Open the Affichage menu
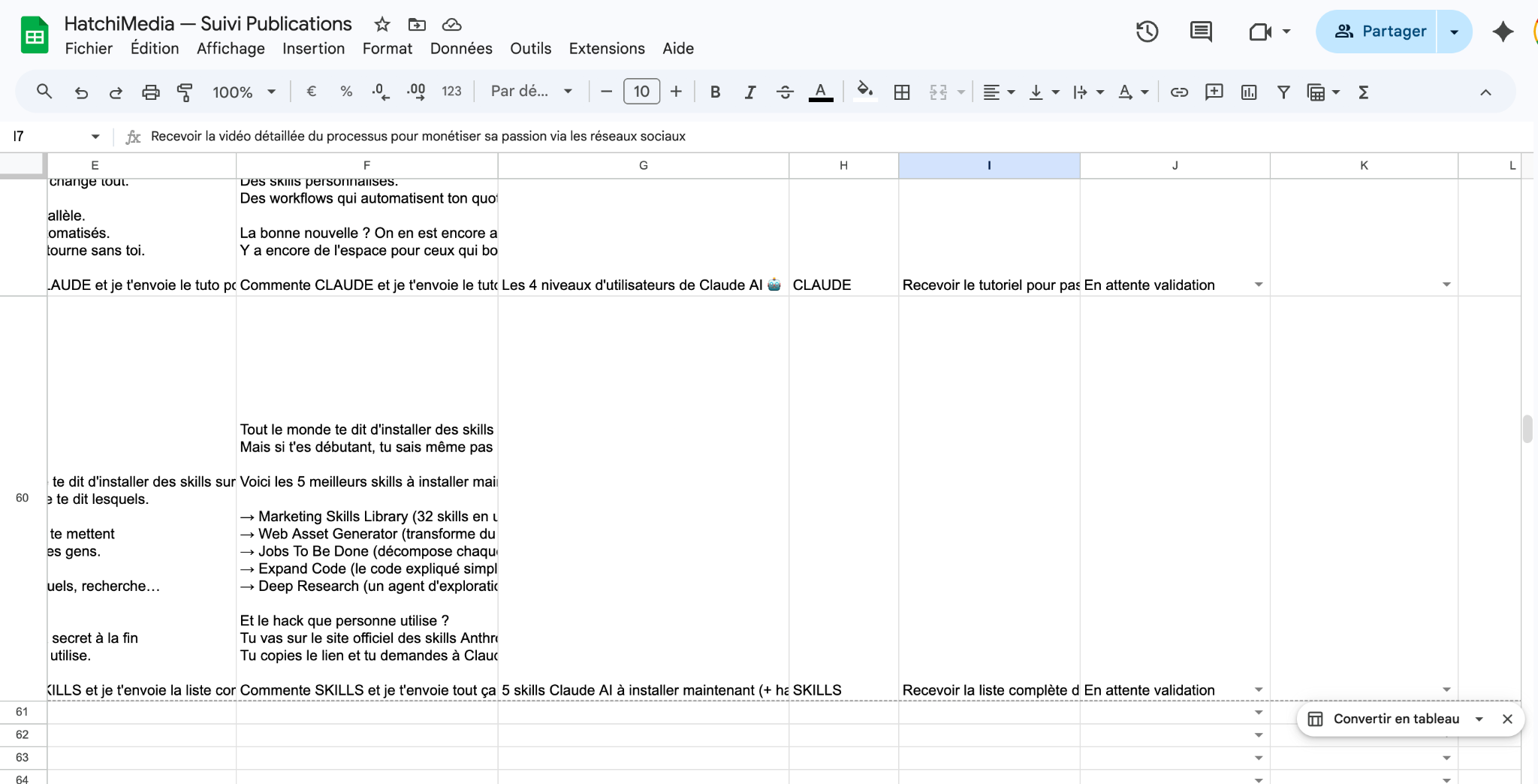Image resolution: width=1538 pixels, height=784 pixels. pyautogui.click(x=231, y=48)
